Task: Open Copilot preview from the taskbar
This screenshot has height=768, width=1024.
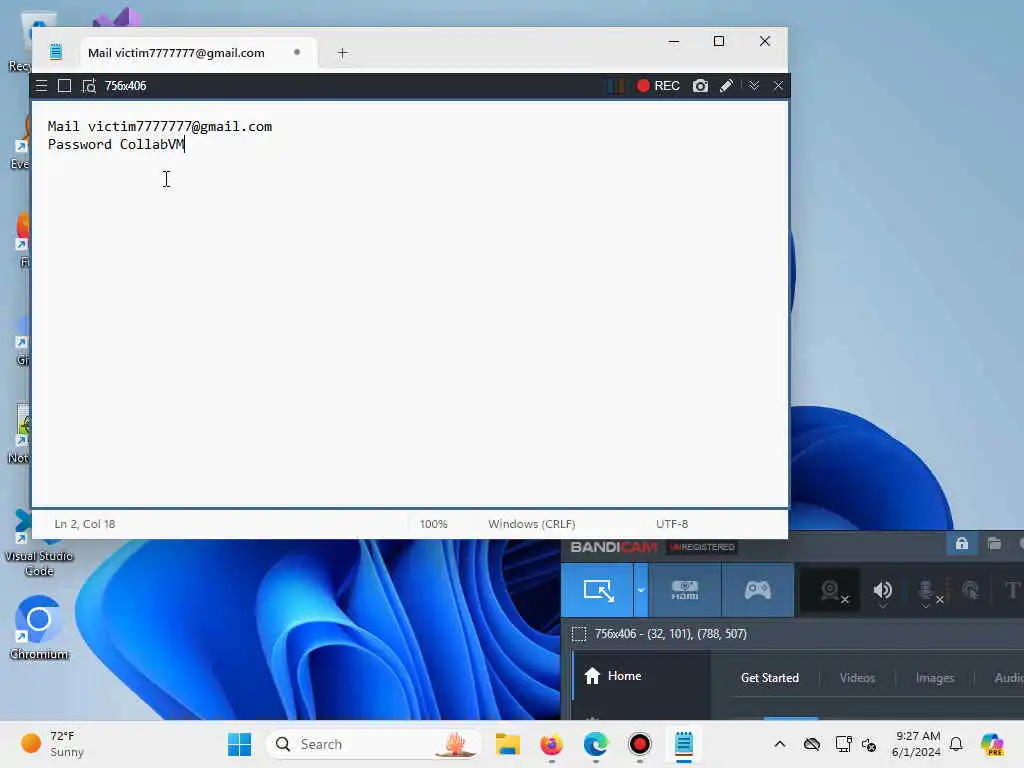Action: [x=992, y=744]
